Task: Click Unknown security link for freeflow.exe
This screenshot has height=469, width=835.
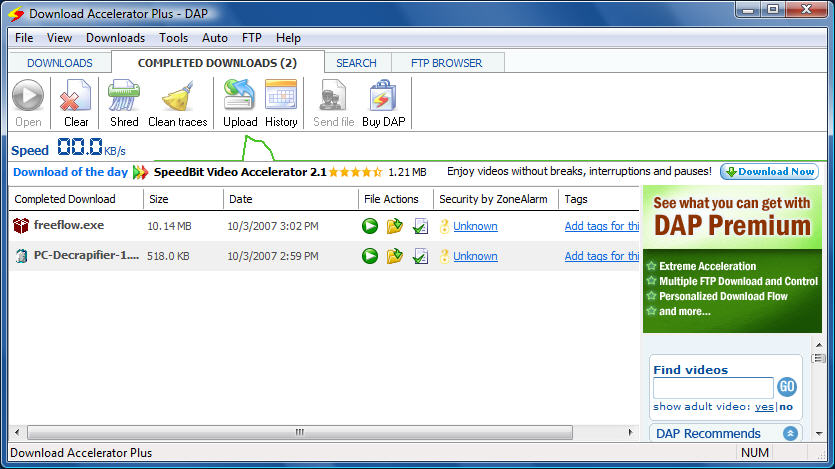Action: tap(476, 226)
